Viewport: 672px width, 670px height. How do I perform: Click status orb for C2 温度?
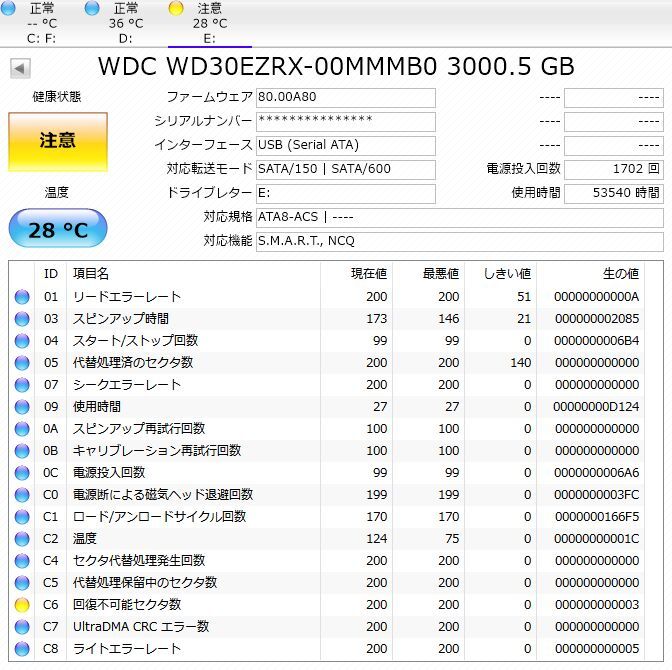click(x=22, y=539)
